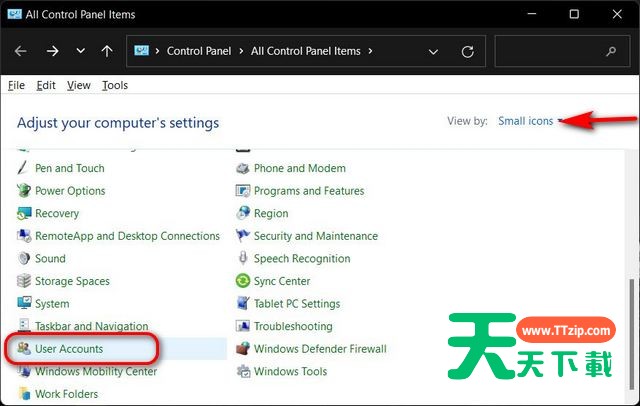Open the View menu

pos(79,85)
